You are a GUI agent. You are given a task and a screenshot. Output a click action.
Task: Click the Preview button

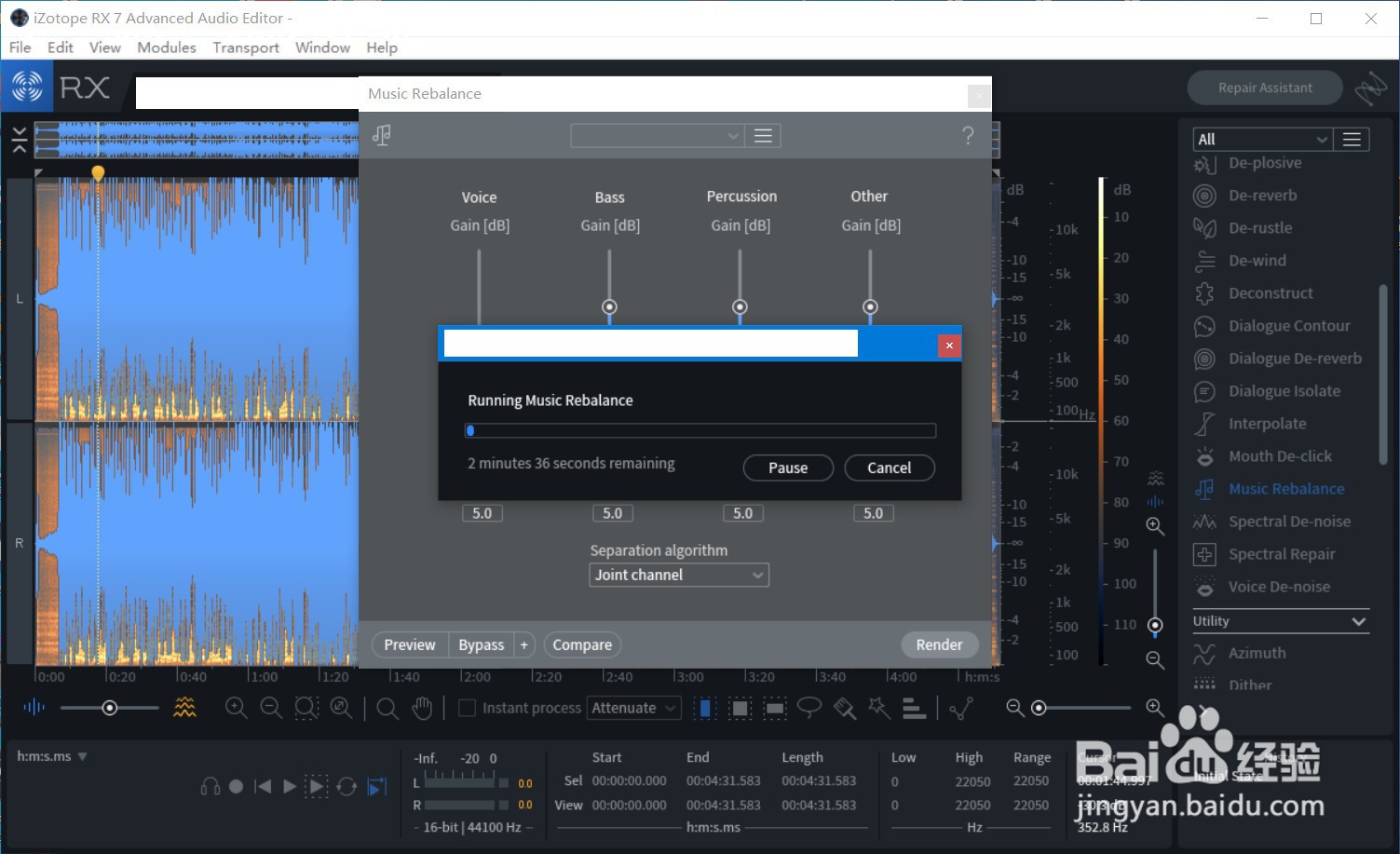[410, 644]
